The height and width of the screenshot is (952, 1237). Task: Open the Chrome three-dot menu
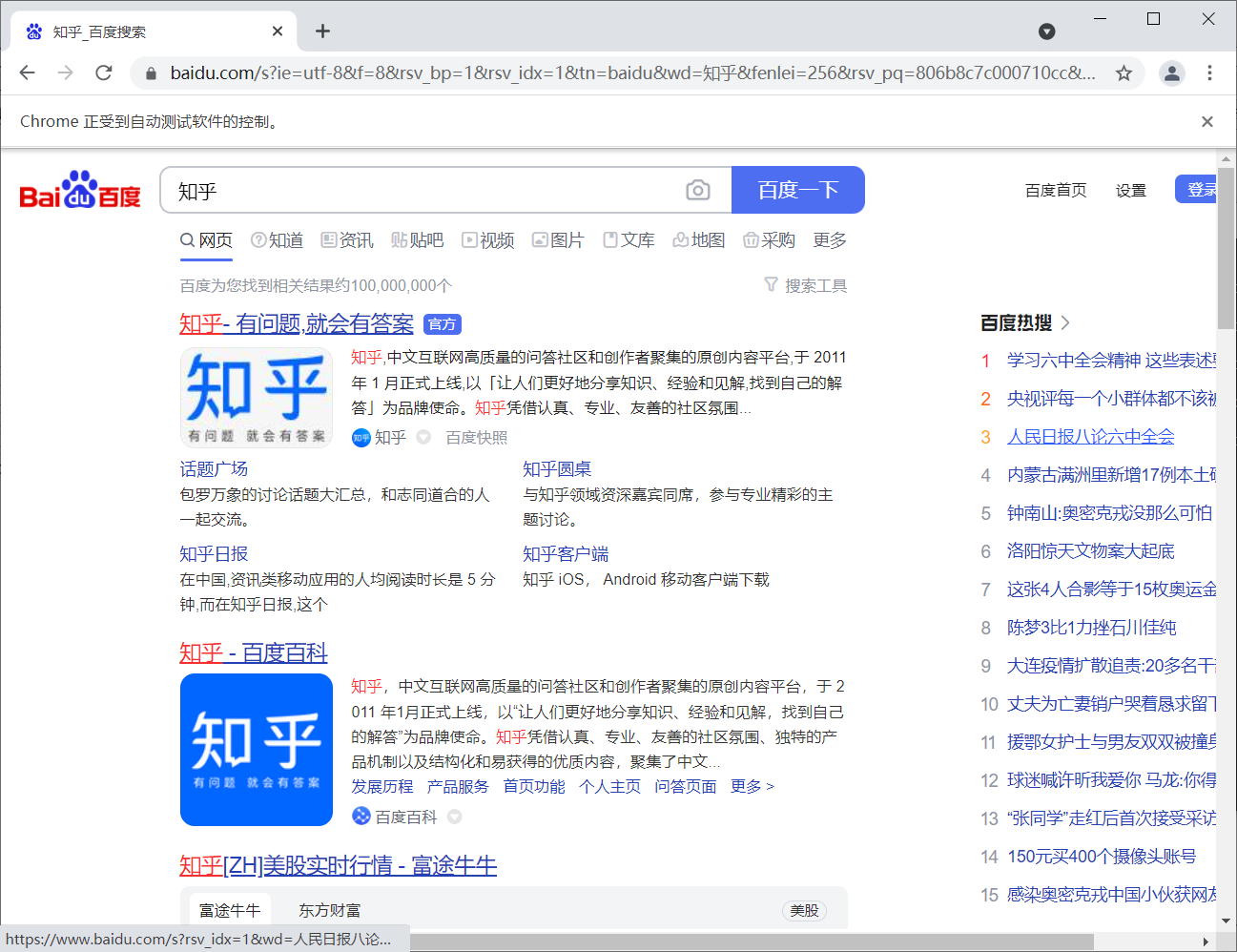[1209, 72]
